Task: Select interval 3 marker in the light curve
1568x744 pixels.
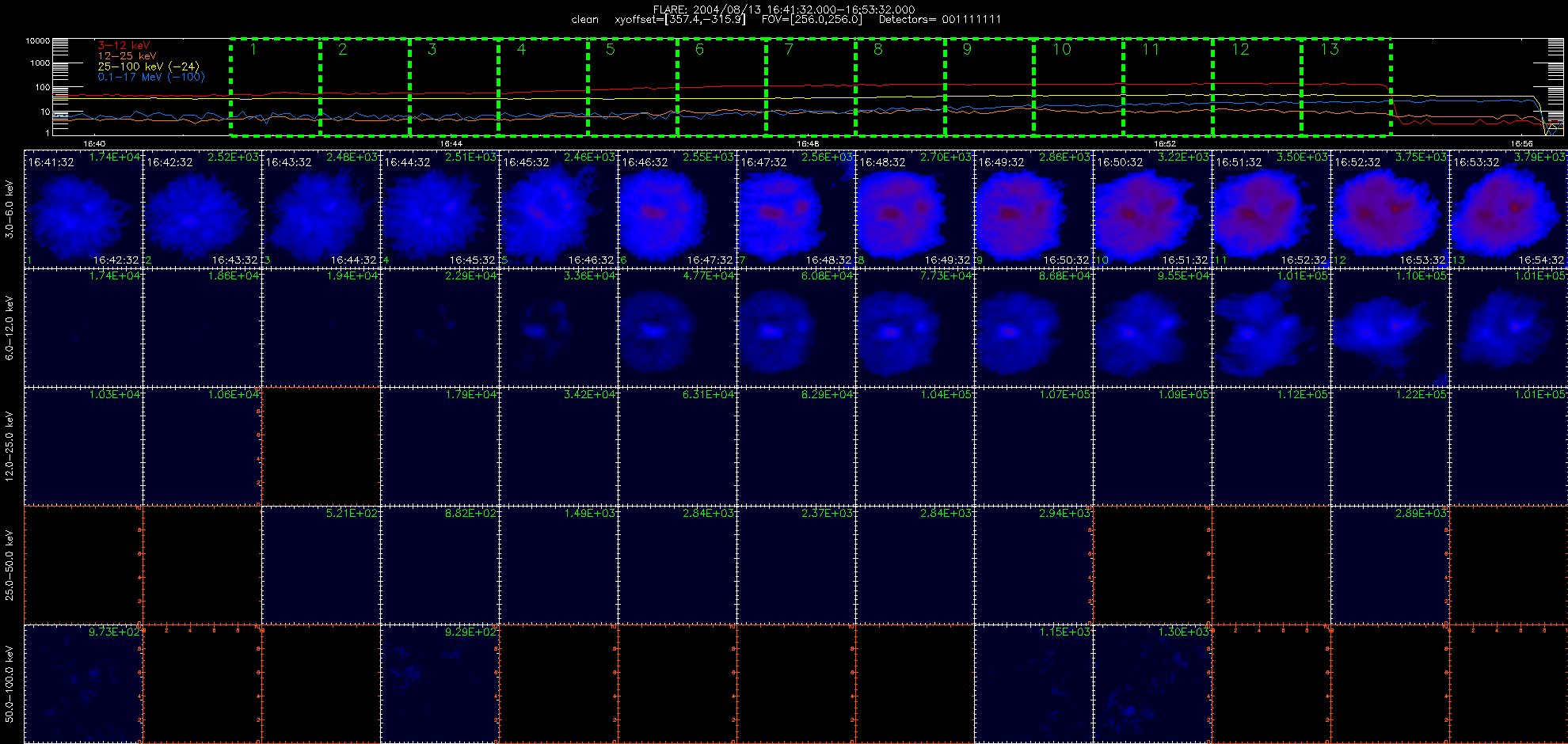Action: coord(432,50)
